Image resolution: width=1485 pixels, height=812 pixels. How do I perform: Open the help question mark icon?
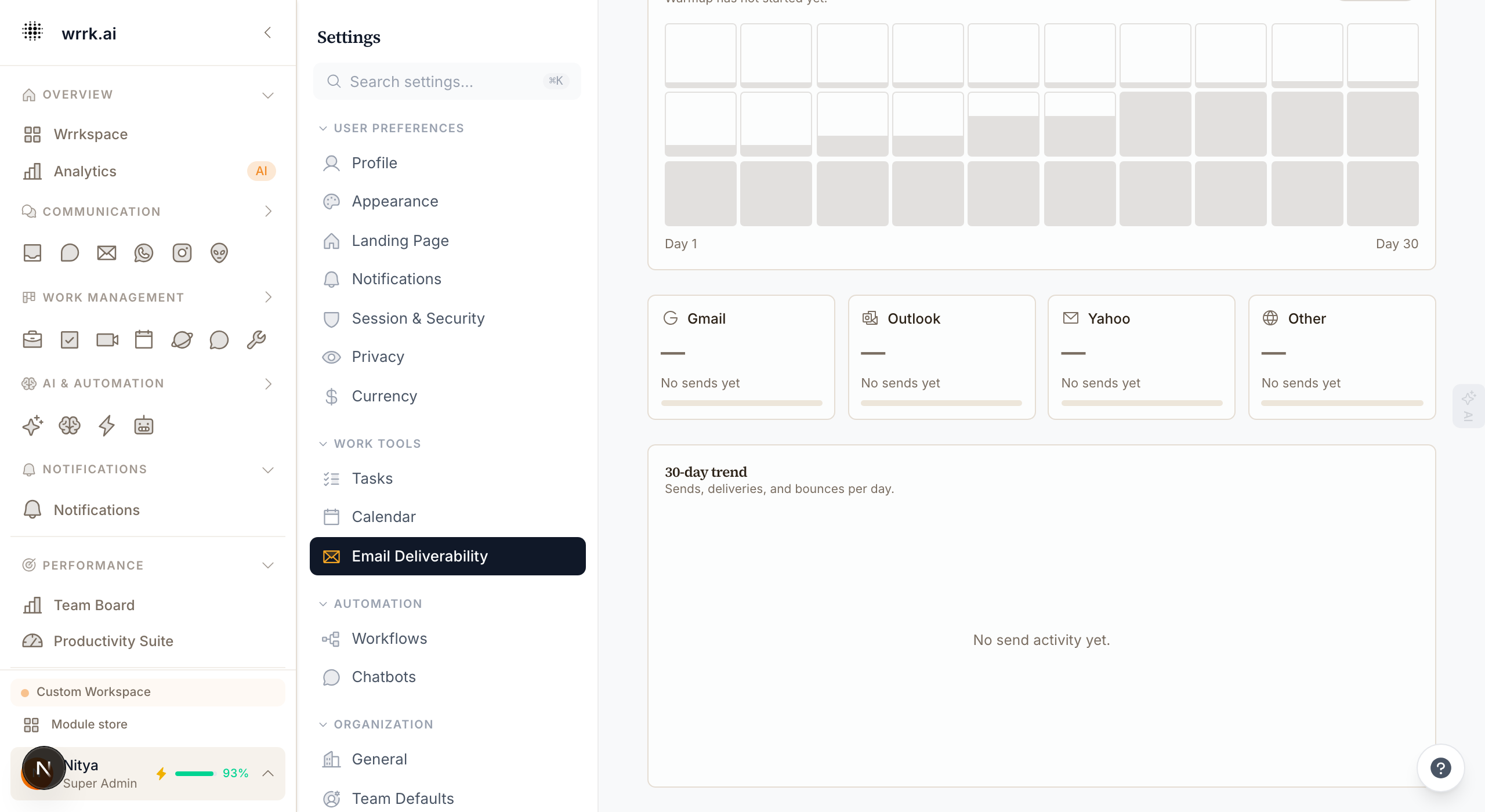tap(1440, 768)
